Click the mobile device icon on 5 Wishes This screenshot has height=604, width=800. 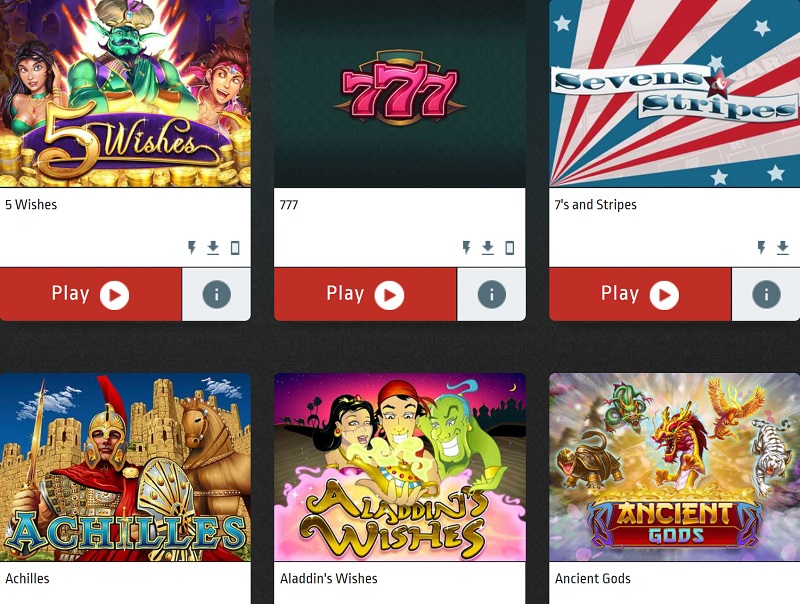[235, 248]
